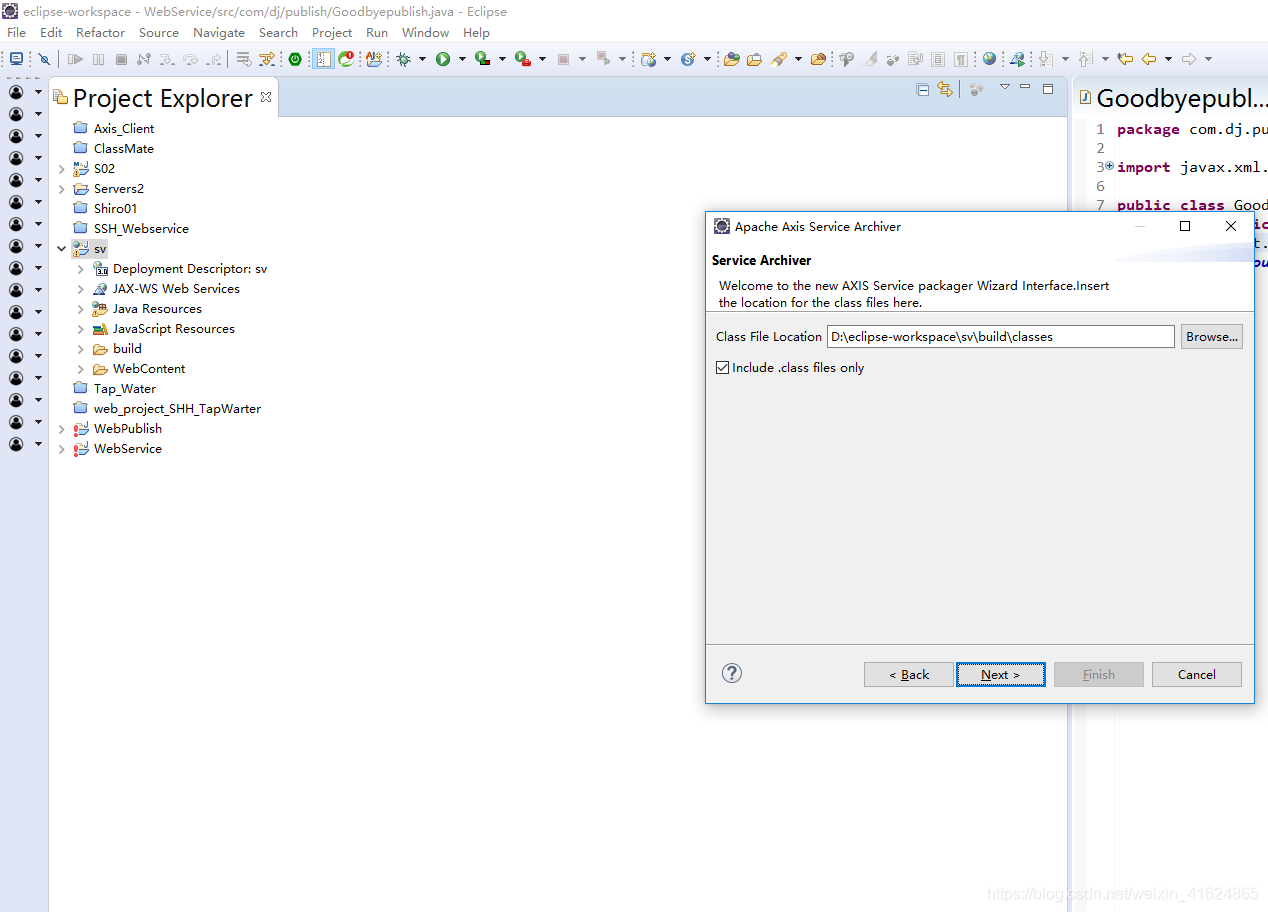Click the Skip All Breakpoints toolbar icon

44,59
